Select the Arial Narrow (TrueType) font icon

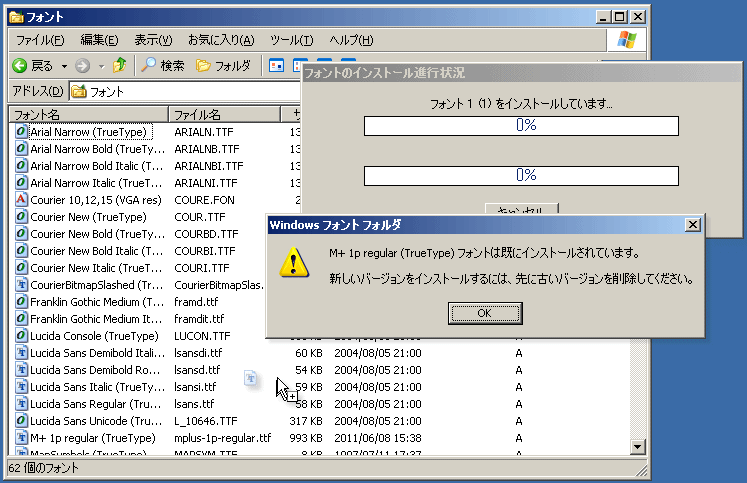tap(21, 131)
